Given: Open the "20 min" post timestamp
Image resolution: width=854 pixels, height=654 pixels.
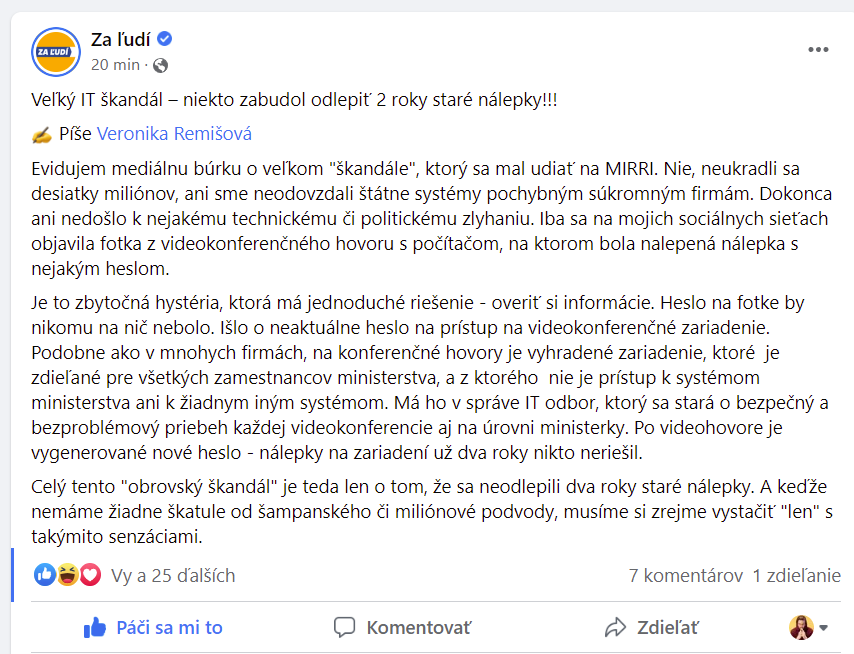Looking at the screenshot, I should 115,65.
